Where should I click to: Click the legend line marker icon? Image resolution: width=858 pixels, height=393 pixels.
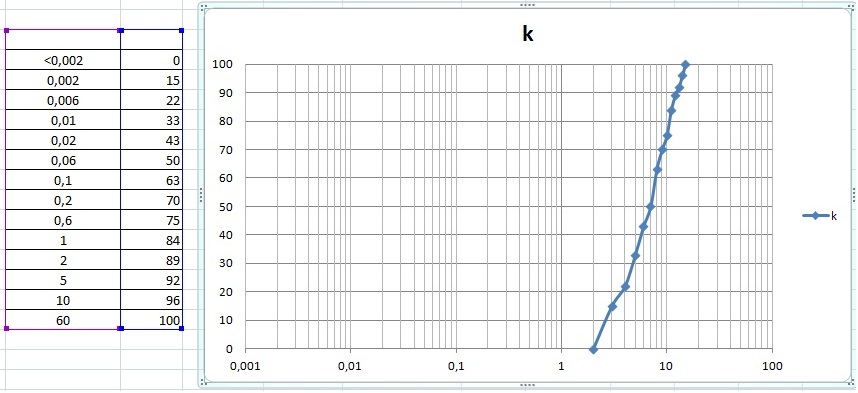tap(815, 216)
